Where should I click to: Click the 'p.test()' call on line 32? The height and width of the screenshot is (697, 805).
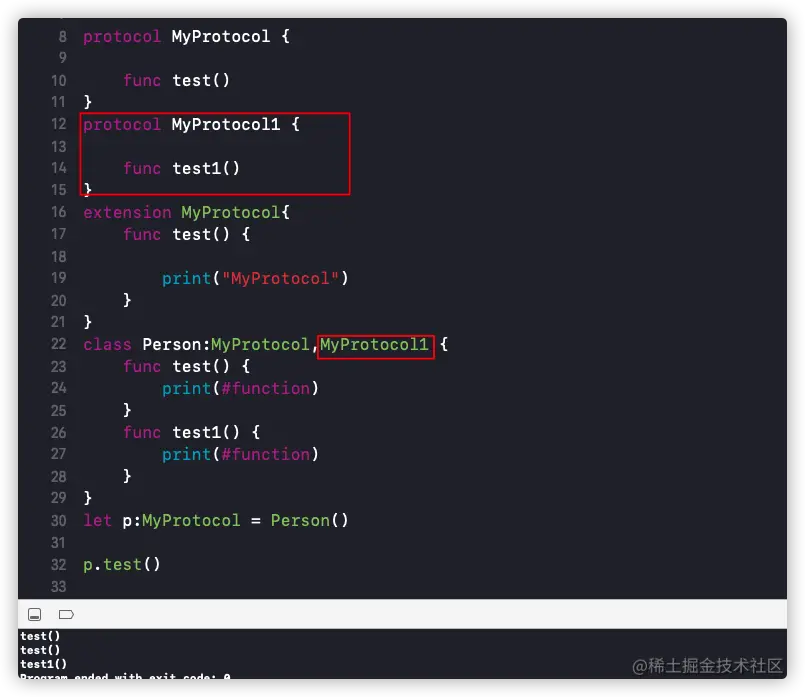pyautogui.click(x=122, y=565)
